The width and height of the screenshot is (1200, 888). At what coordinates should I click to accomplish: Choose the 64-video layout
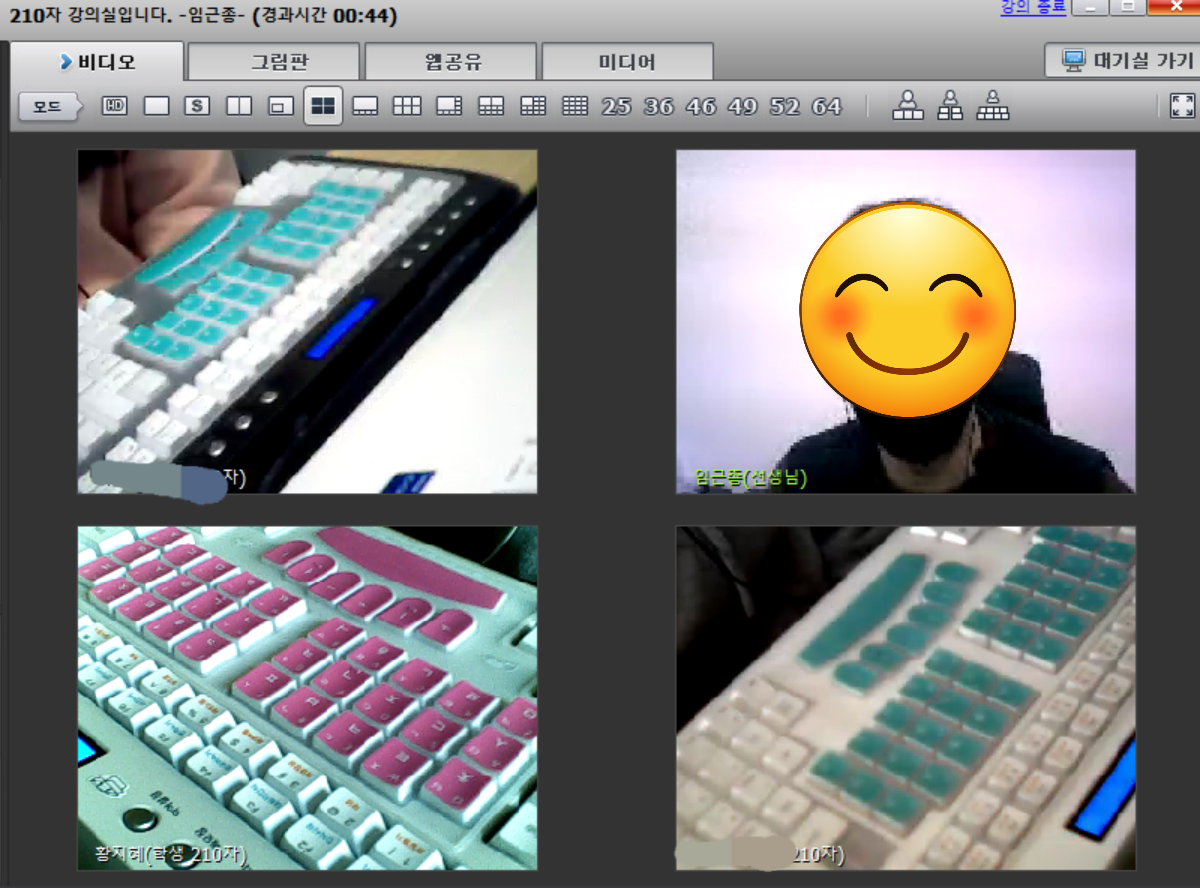click(x=826, y=106)
